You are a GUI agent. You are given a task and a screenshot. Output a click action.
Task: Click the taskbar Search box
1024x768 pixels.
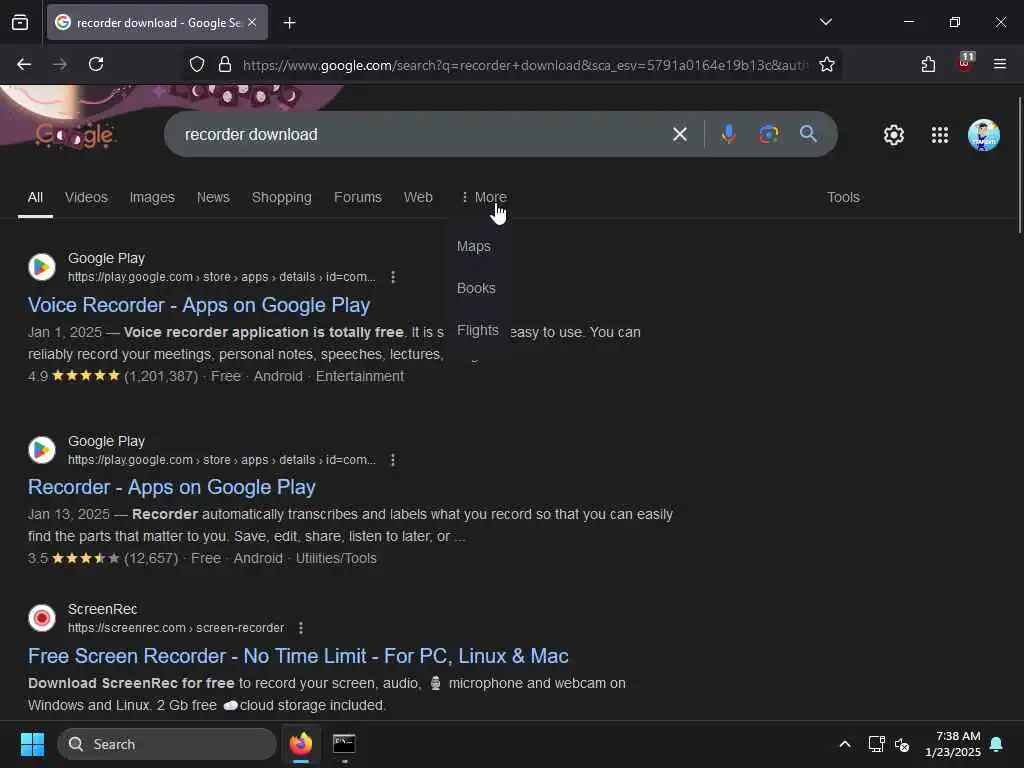tap(167, 744)
